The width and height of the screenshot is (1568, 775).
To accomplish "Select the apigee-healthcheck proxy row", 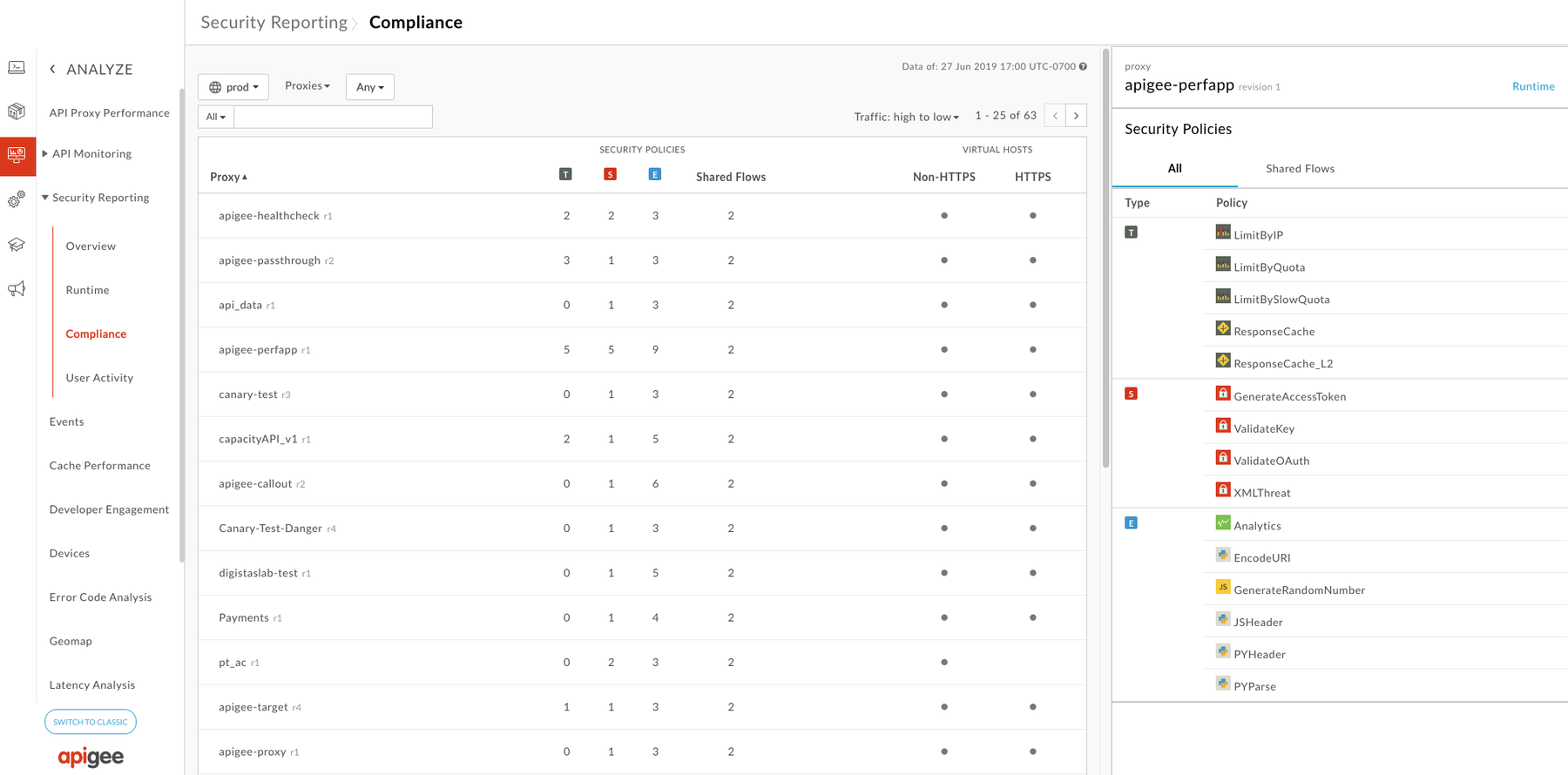I will point(642,216).
